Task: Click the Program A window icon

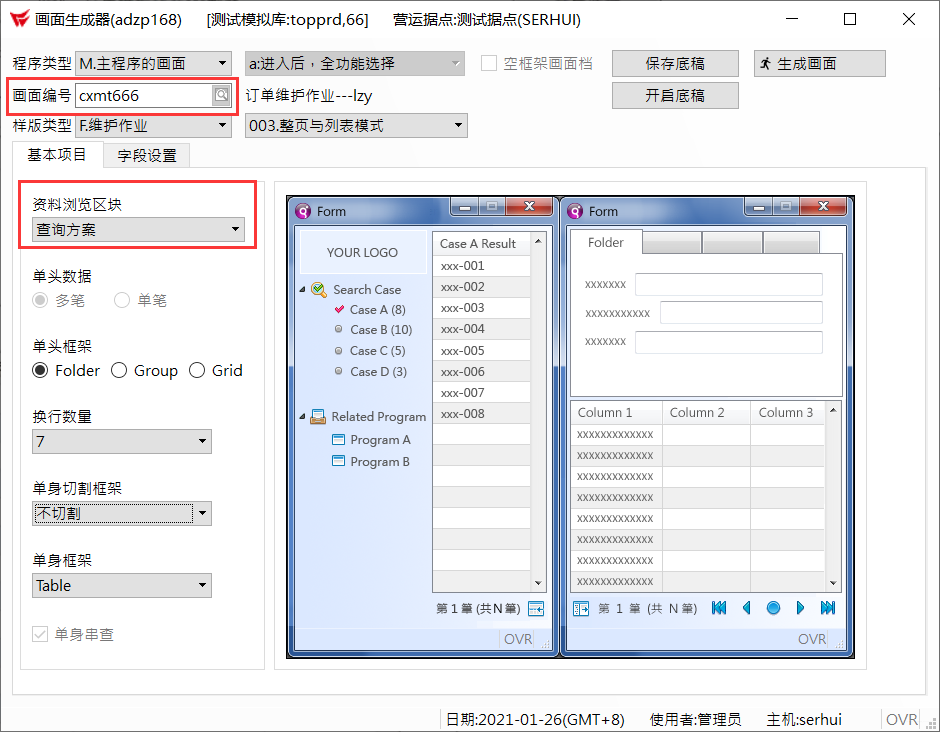Action: [339, 439]
